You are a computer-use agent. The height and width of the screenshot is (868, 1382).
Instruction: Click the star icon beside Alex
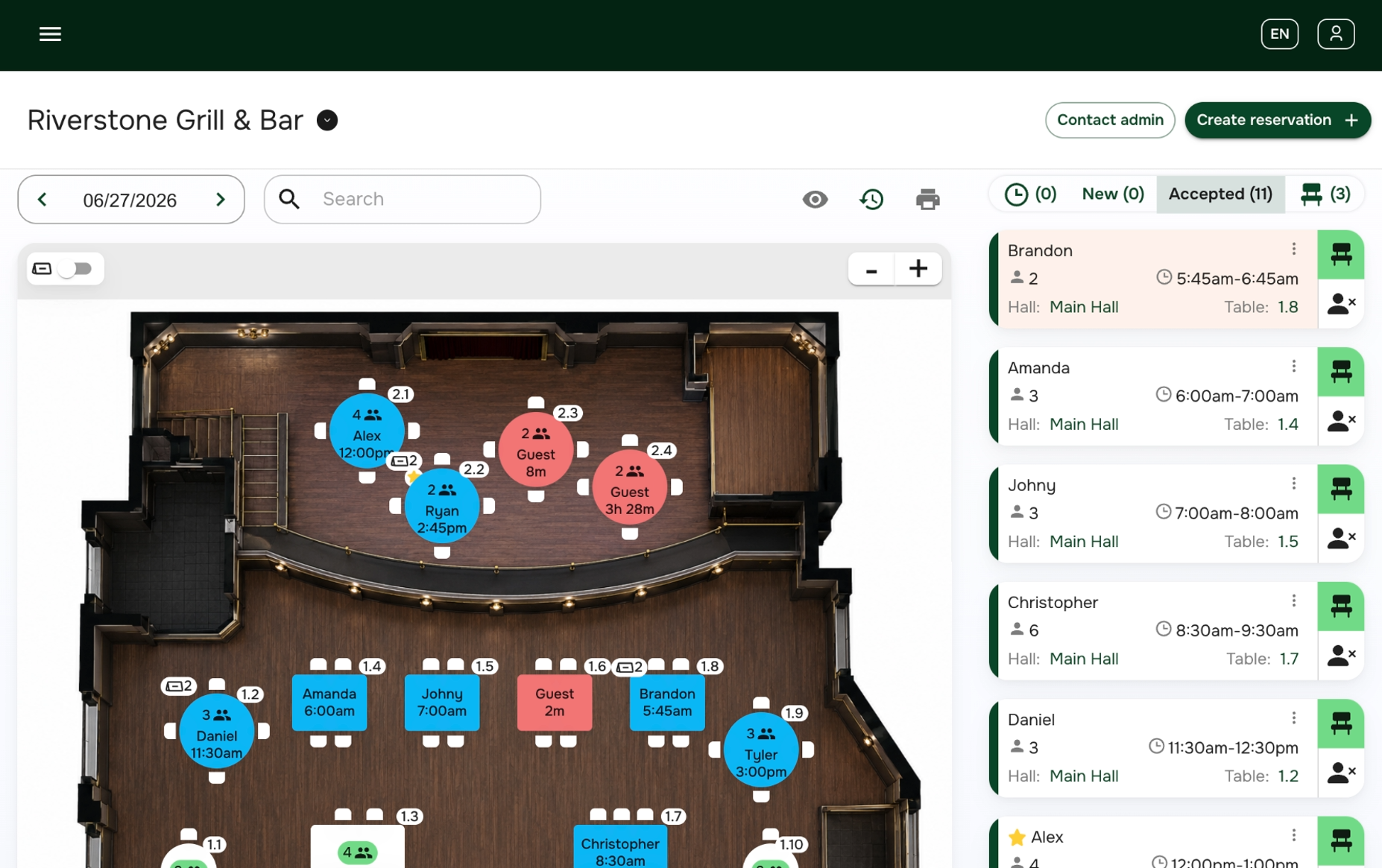pyautogui.click(x=1017, y=837)
